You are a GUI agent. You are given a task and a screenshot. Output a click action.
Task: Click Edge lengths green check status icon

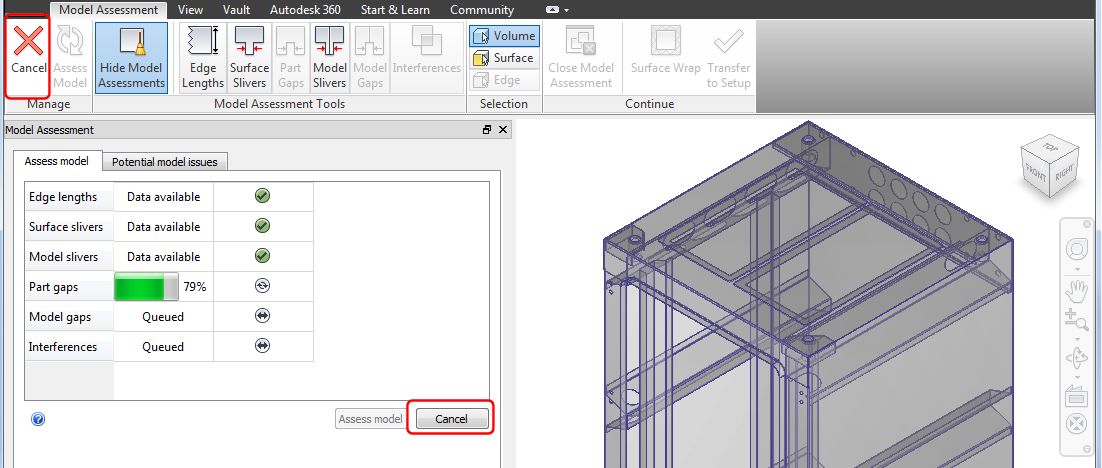262,196
